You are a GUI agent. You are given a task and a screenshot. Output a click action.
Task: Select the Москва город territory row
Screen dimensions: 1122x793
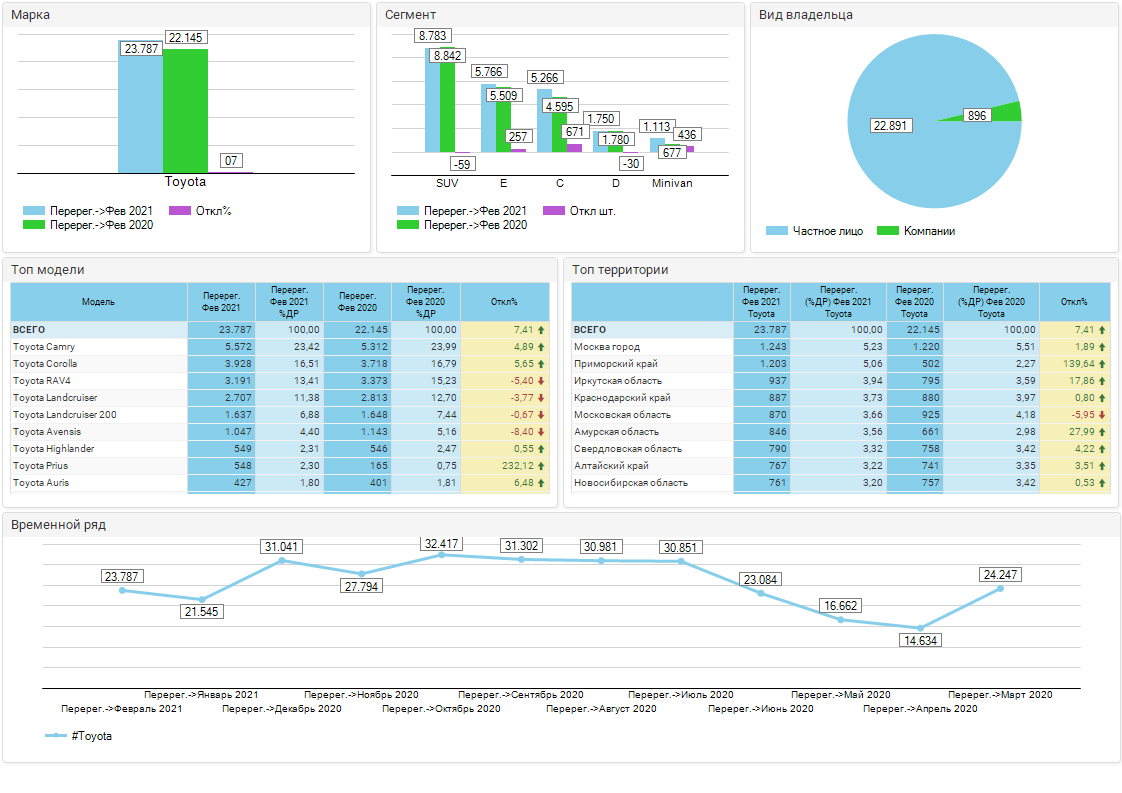point(841,347)
